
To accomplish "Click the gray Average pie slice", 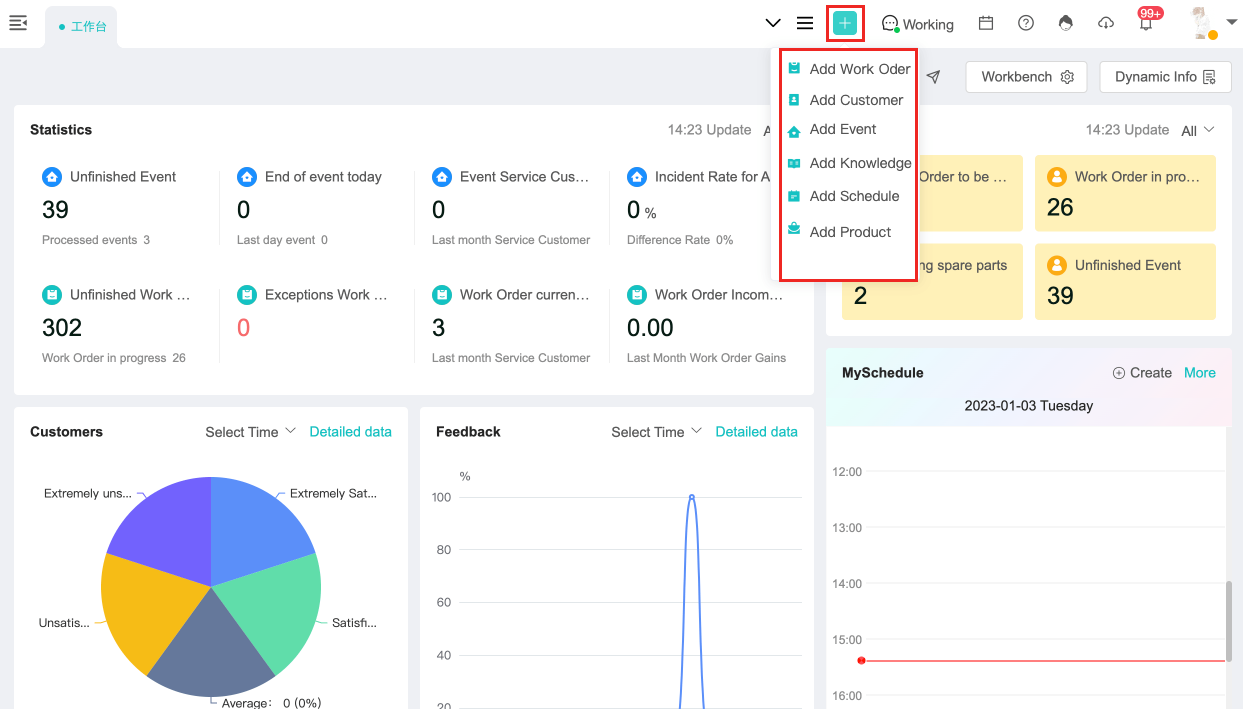I will (211, 650).
